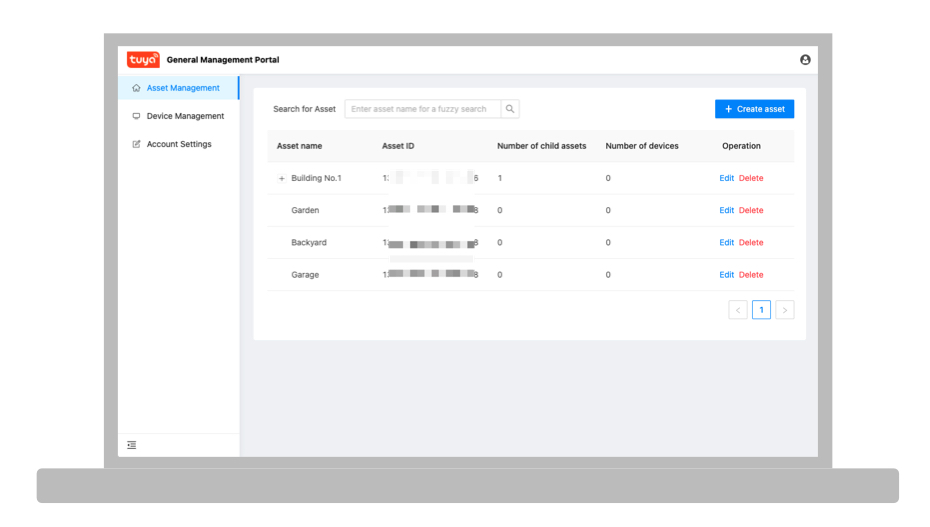Delete the Building No.1 asset
This screenshot has height=527, width=930.
click(x=751, y=178)
